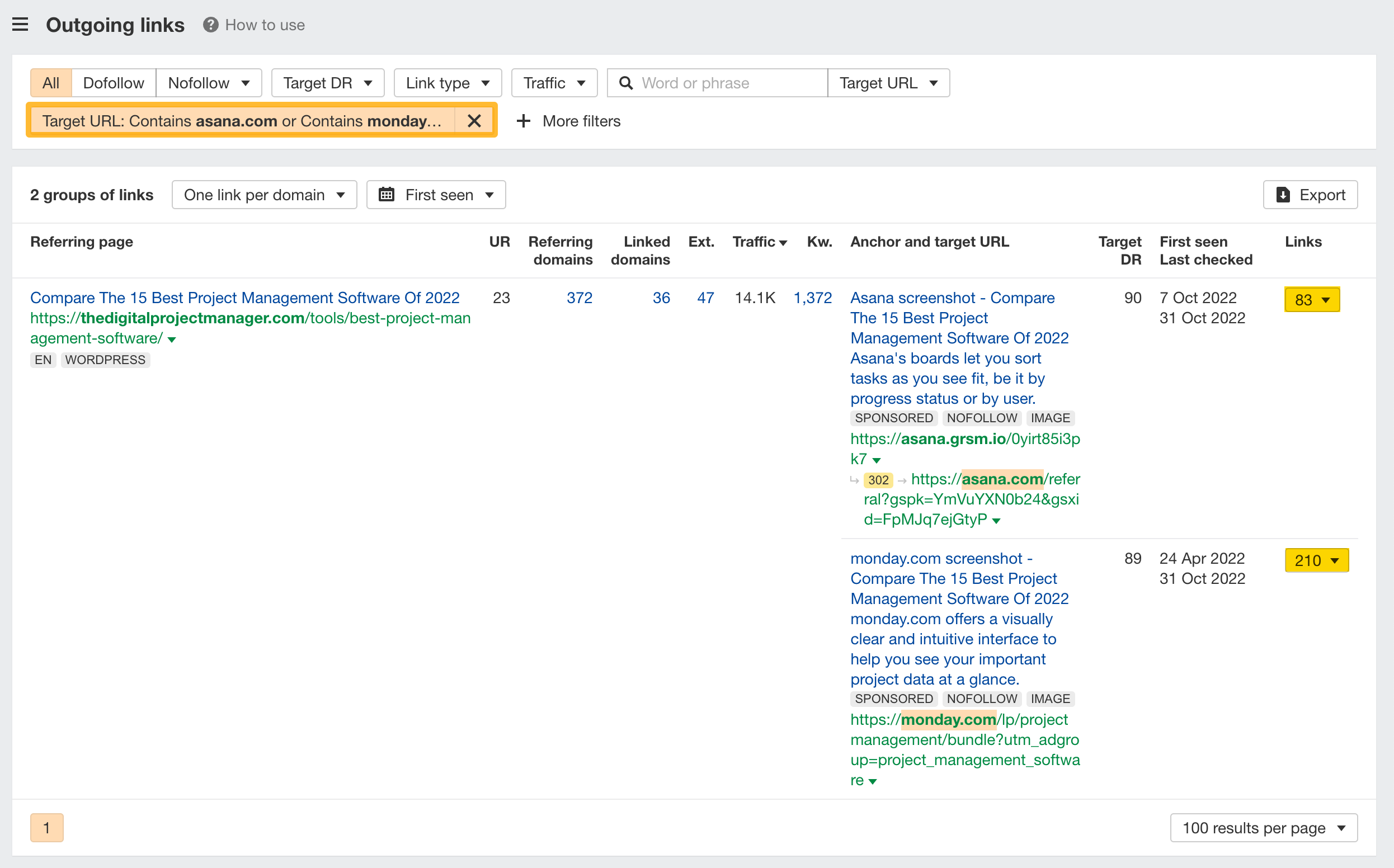Click the 24 Apr 2022 first seen date

click(1202, 558)
